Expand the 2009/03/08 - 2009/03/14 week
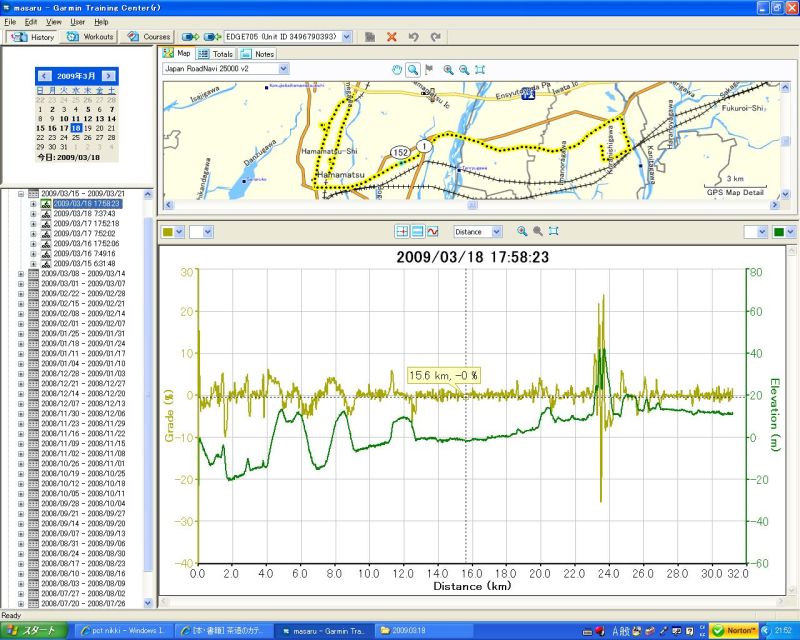 pyautogui.click(x=21, y=274)
